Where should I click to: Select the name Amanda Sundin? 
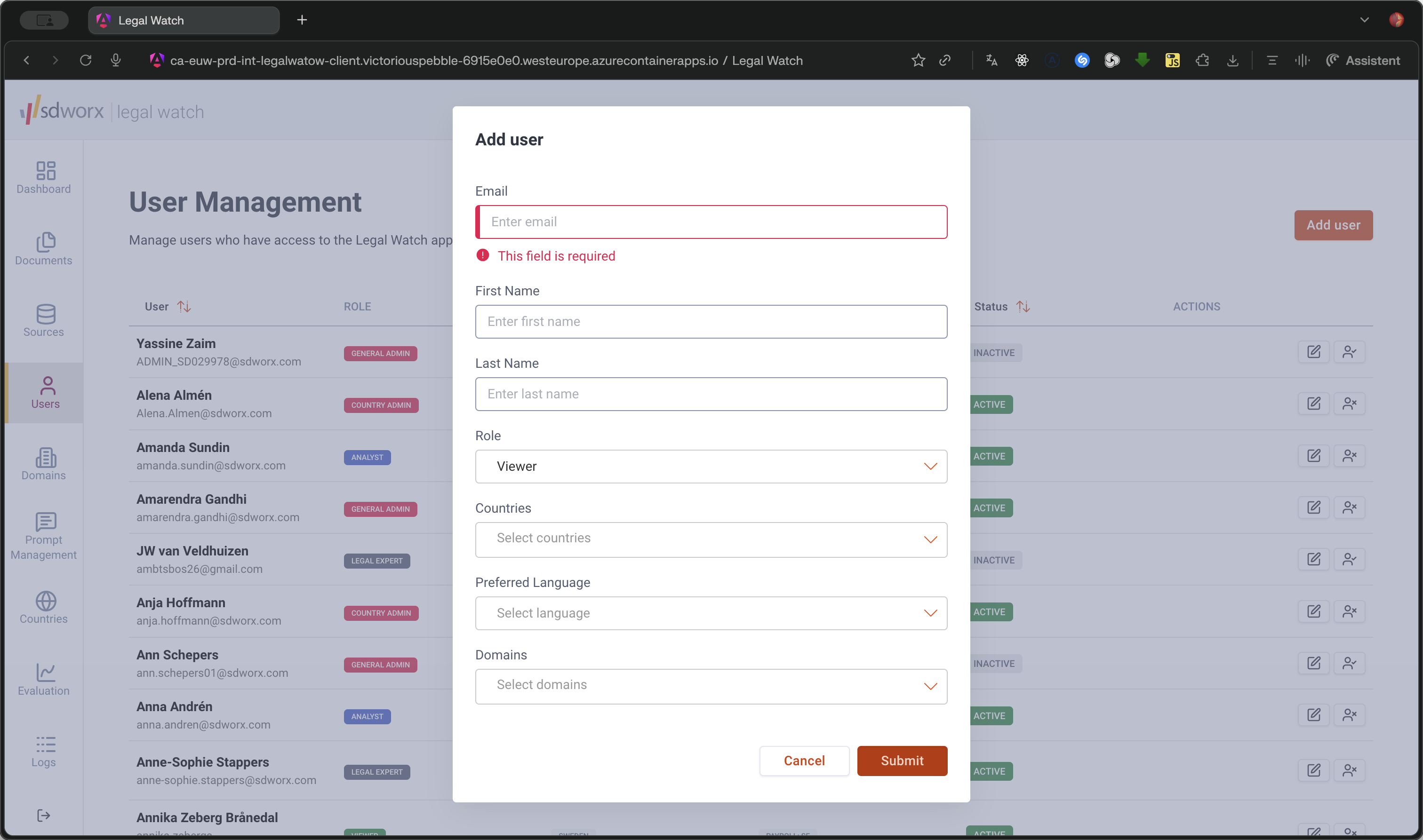pyautogui.click(x=183, y=447)
